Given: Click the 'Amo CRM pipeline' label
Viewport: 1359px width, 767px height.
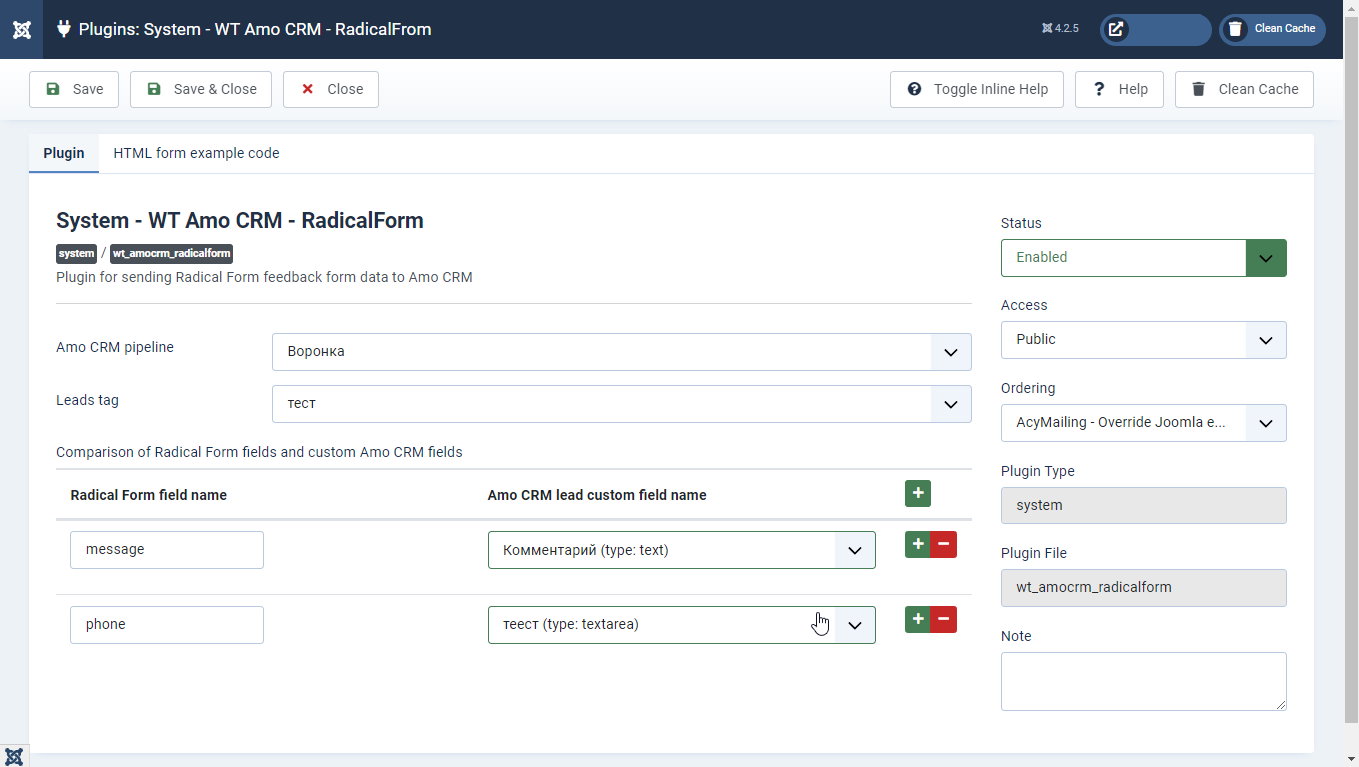Looking at the screenshot, I should (115, 347).
